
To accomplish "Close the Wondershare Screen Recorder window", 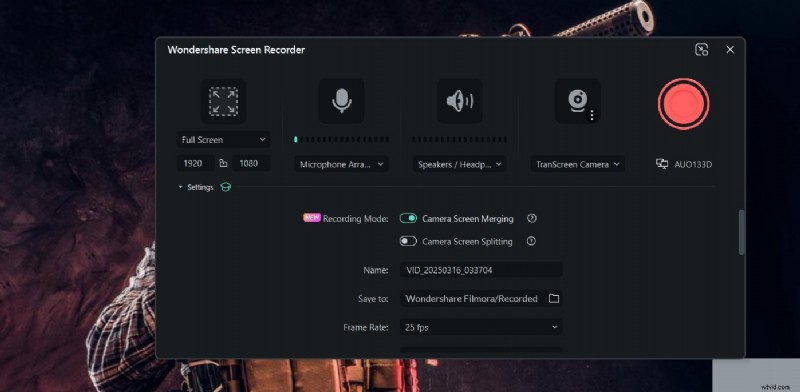I will click(x=730, y=50).
